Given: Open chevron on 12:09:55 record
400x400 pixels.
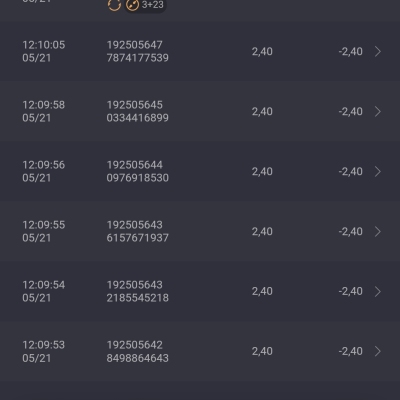Looking at the screenshot, I should 378,231.
